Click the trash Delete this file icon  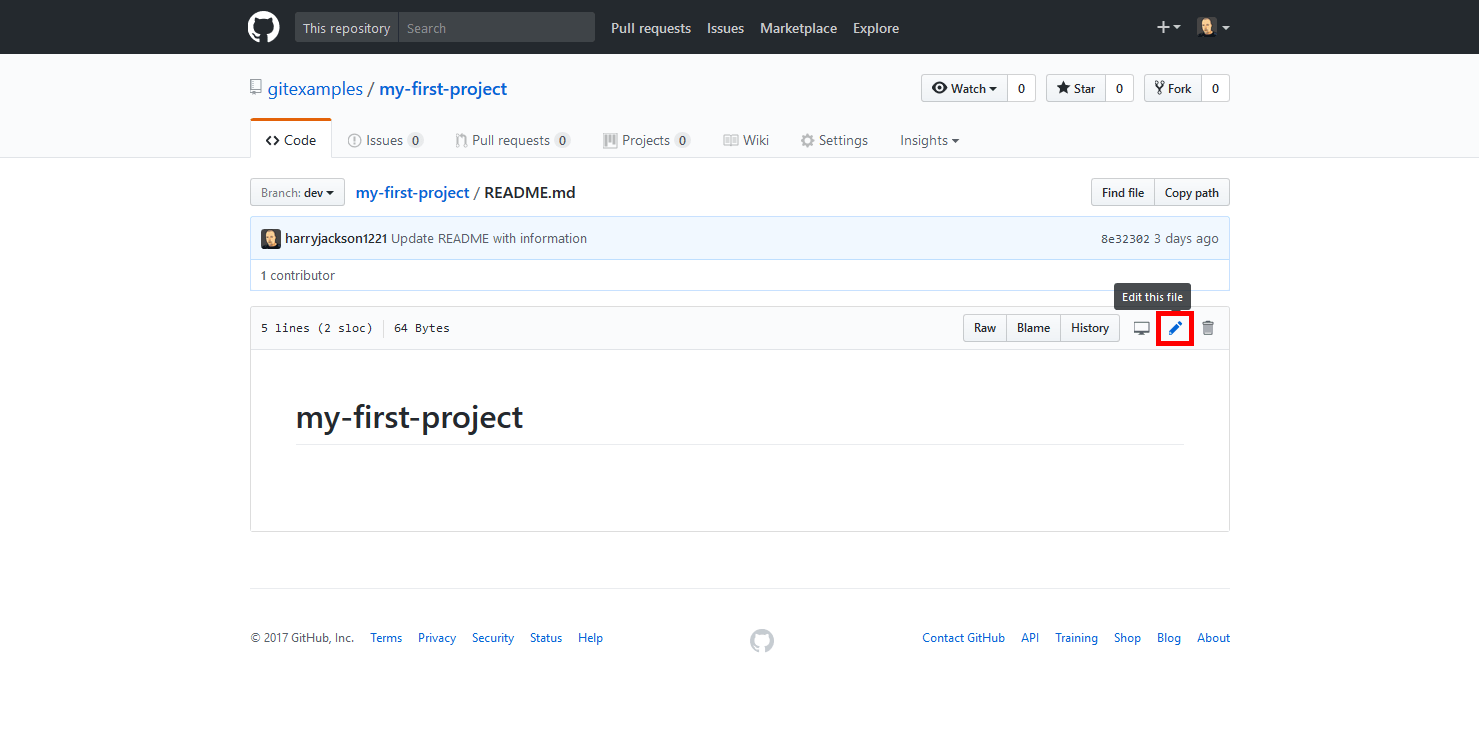pyautogui.click(x=1208, y=328)
